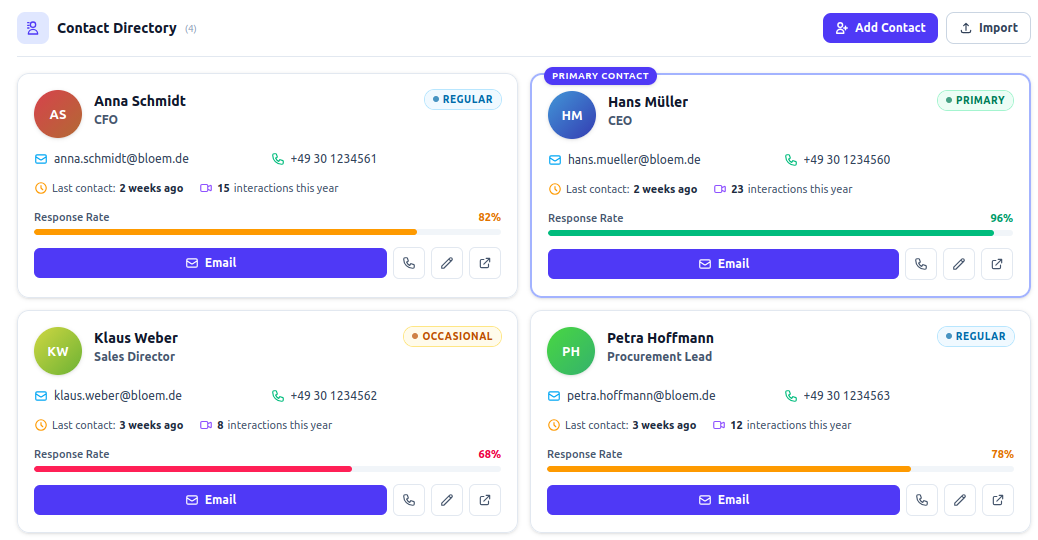Open Hans Müller's external link icon

tap(997, 264)
